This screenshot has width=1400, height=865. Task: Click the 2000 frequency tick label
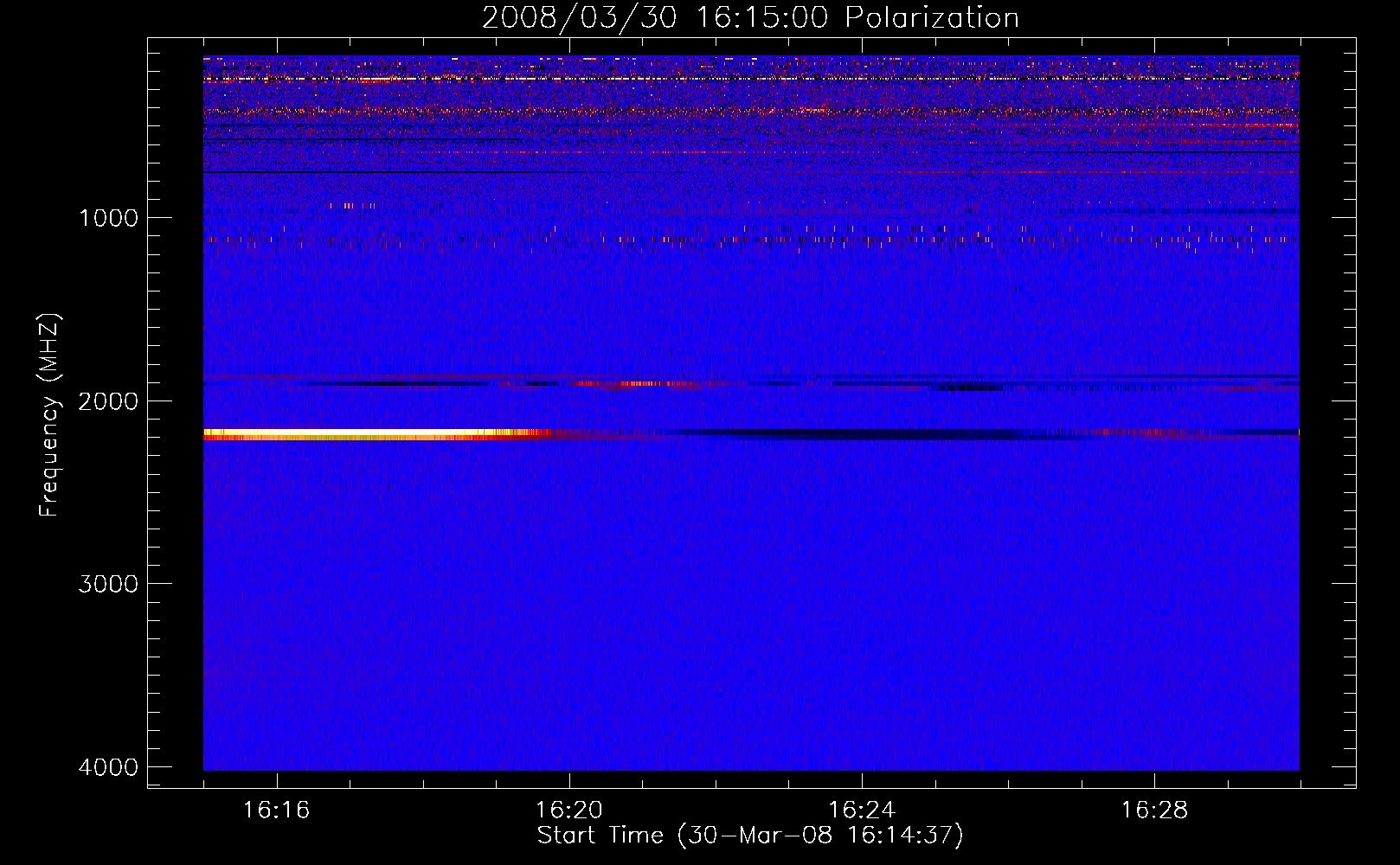point(108,401)
